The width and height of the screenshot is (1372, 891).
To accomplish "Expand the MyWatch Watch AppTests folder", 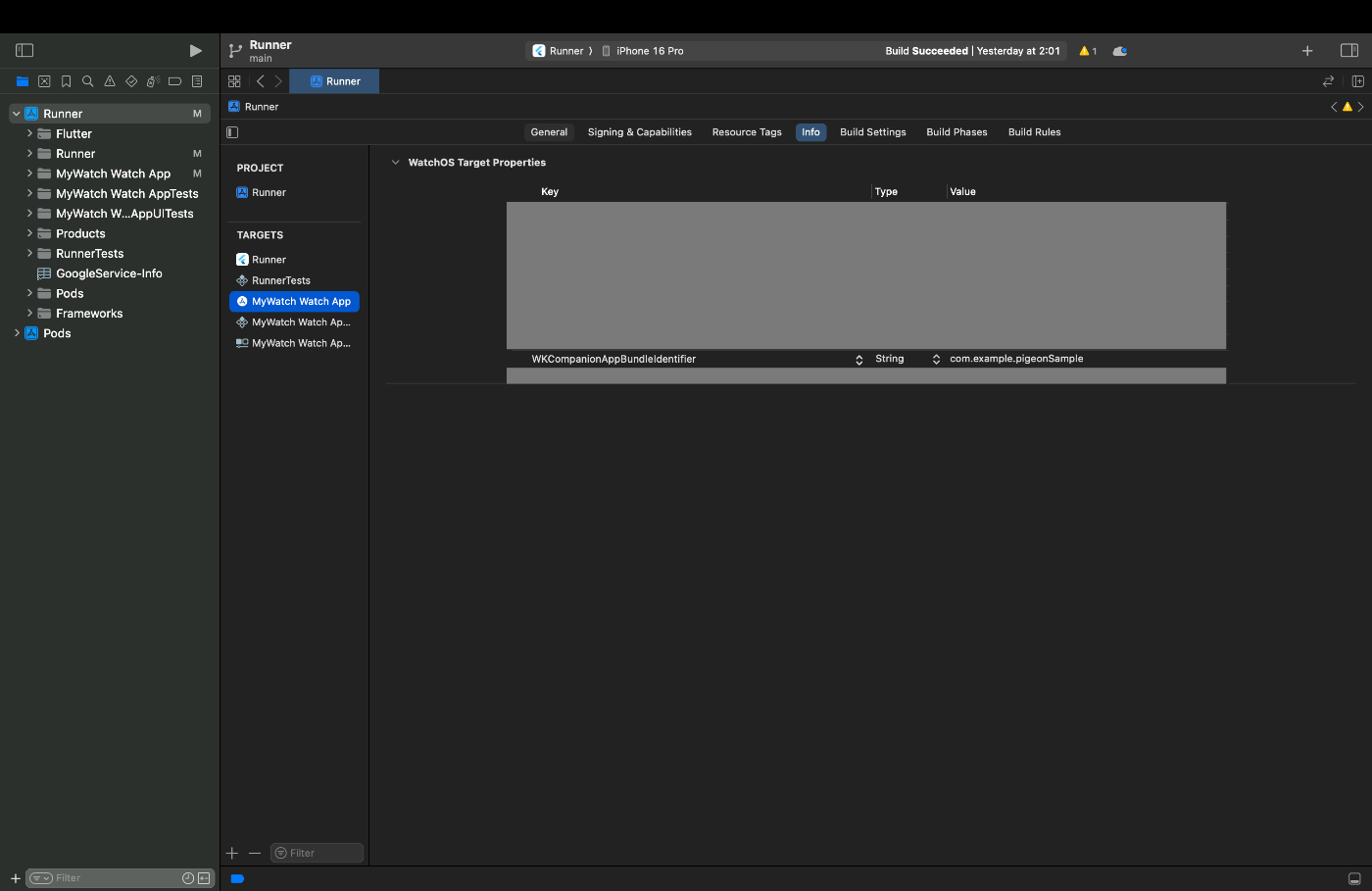I will pos(29,194).
